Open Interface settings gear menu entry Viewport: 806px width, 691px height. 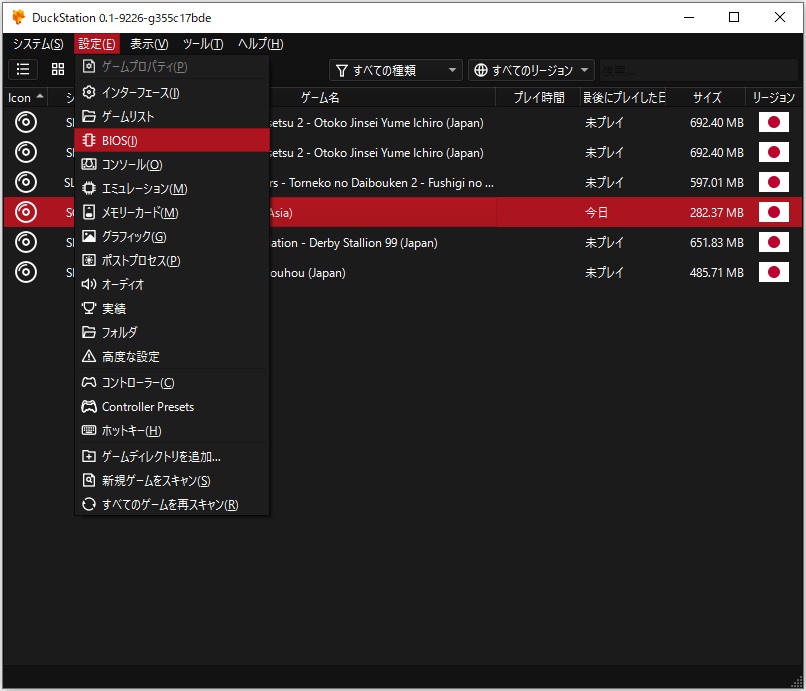point(172,93)
